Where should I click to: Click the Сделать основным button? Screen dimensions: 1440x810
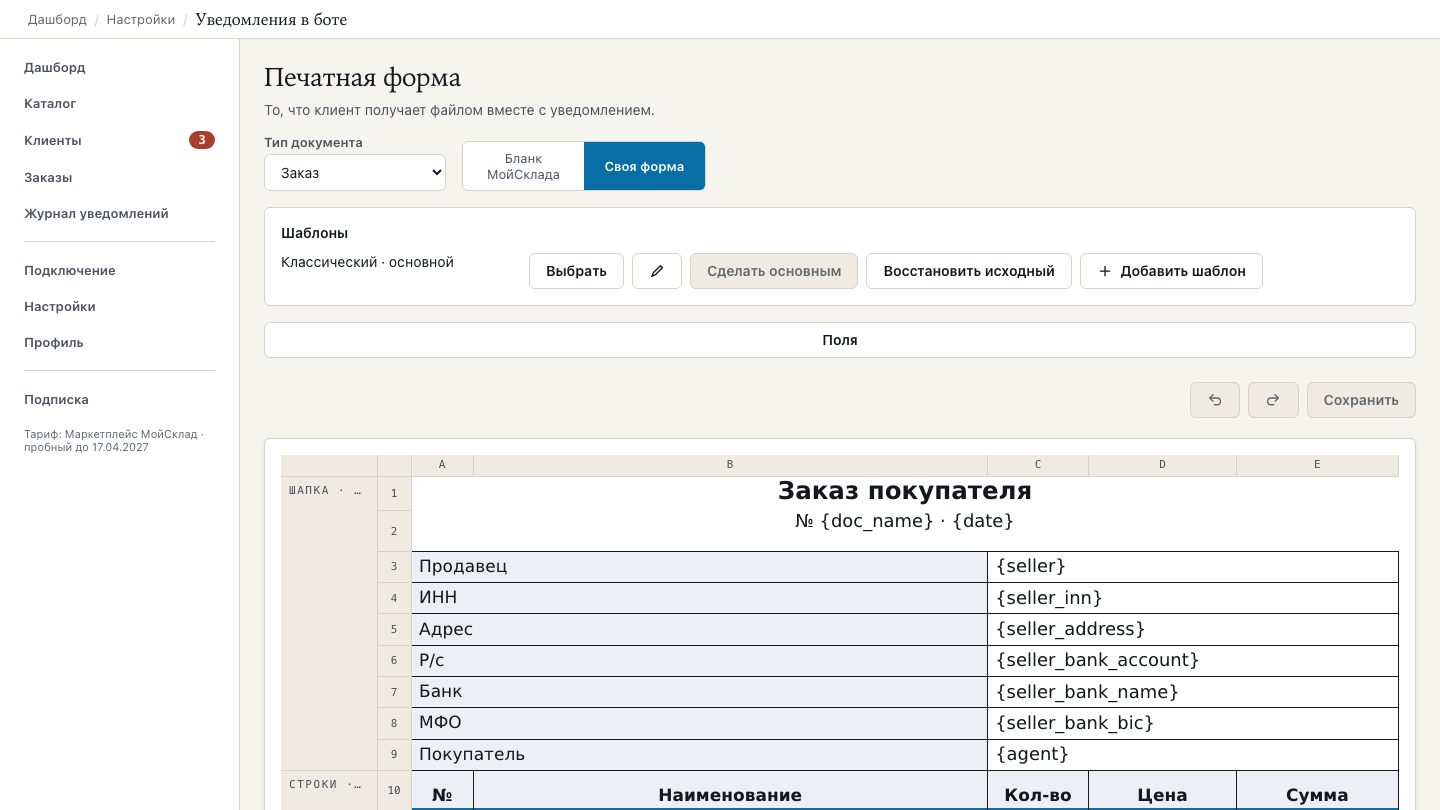(x=774, y=271)
